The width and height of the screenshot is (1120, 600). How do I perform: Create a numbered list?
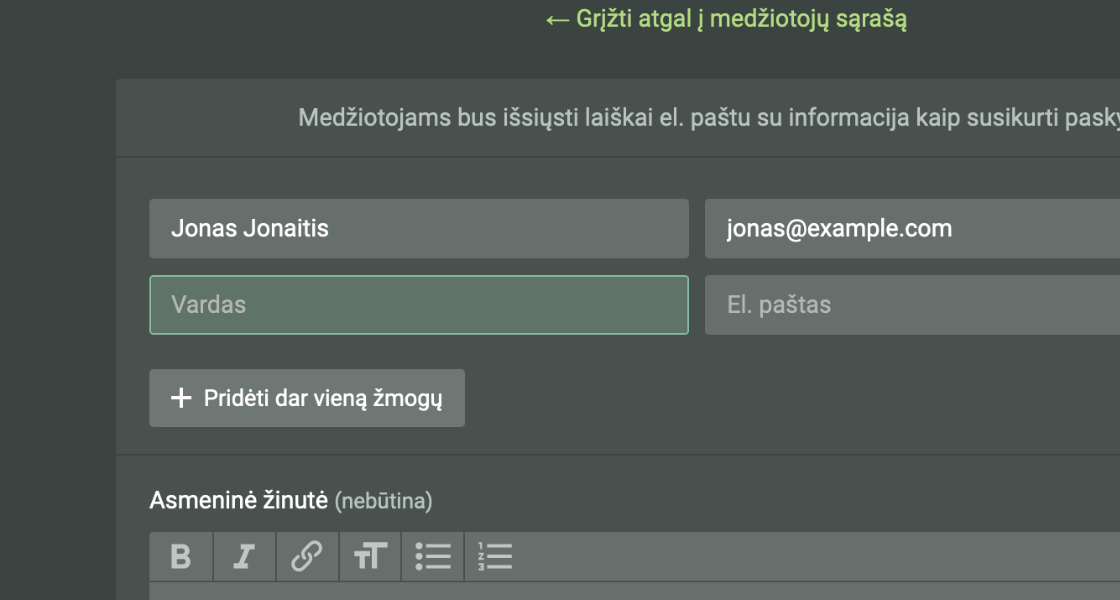point(495,557)
